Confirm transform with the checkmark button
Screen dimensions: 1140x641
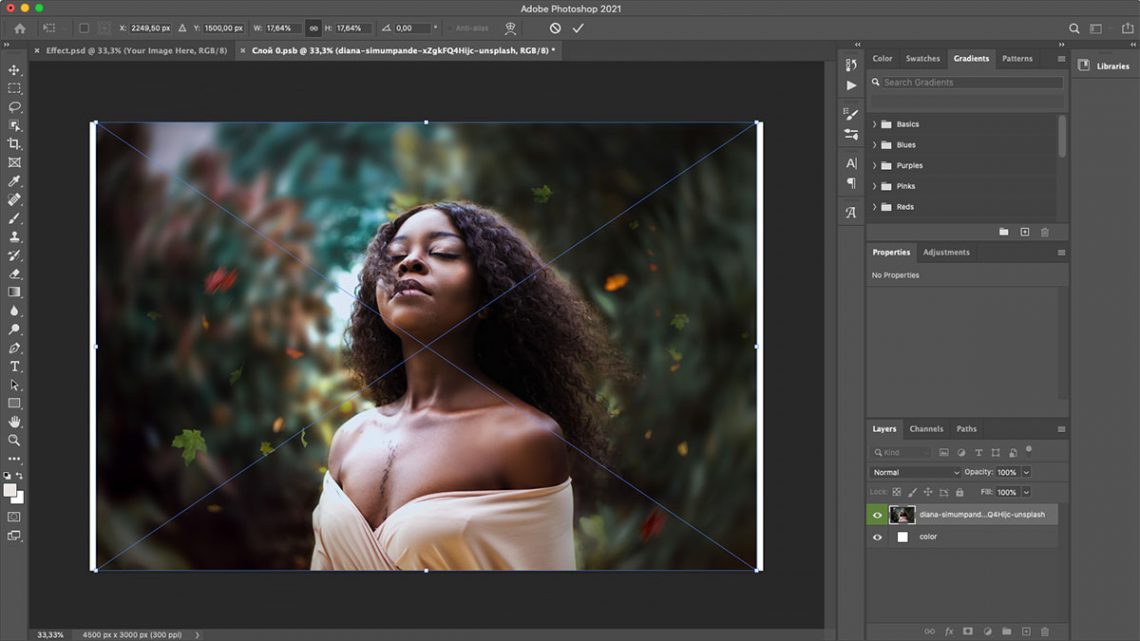(577, 28)
